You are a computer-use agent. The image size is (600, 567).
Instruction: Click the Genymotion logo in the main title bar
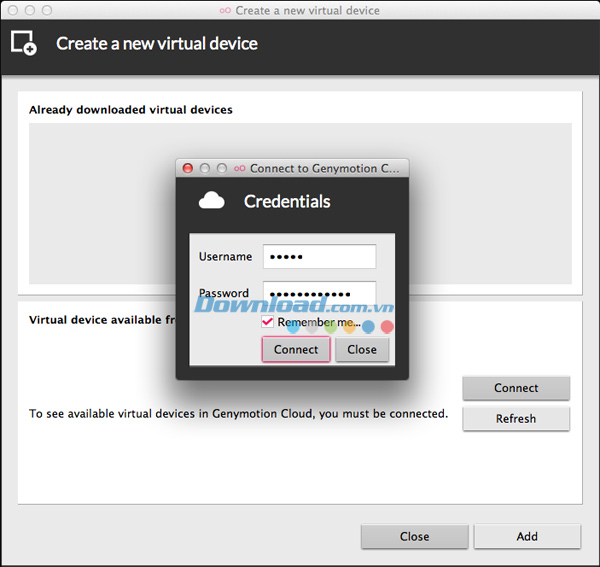(223, 10)
